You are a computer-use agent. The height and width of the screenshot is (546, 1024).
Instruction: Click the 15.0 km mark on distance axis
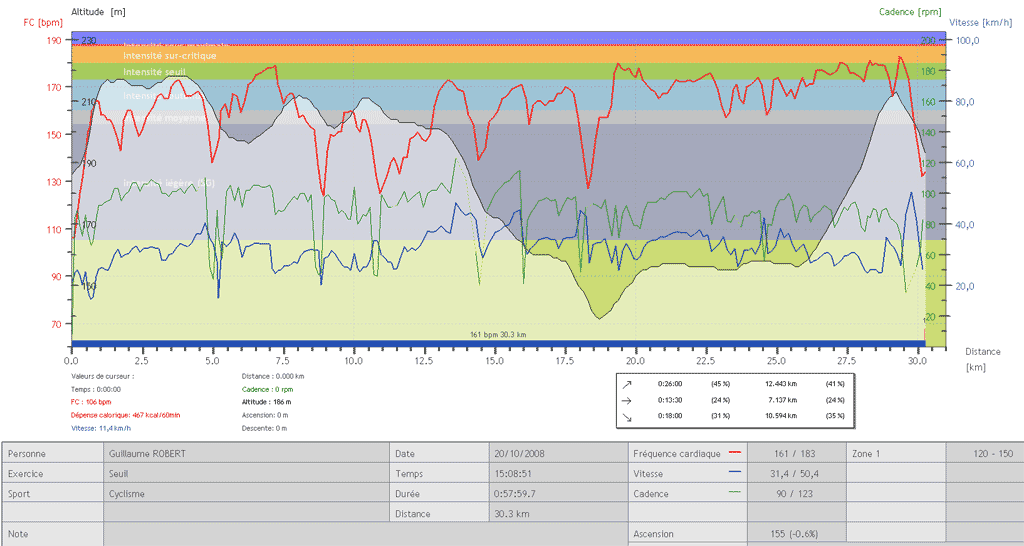point(494,360)
